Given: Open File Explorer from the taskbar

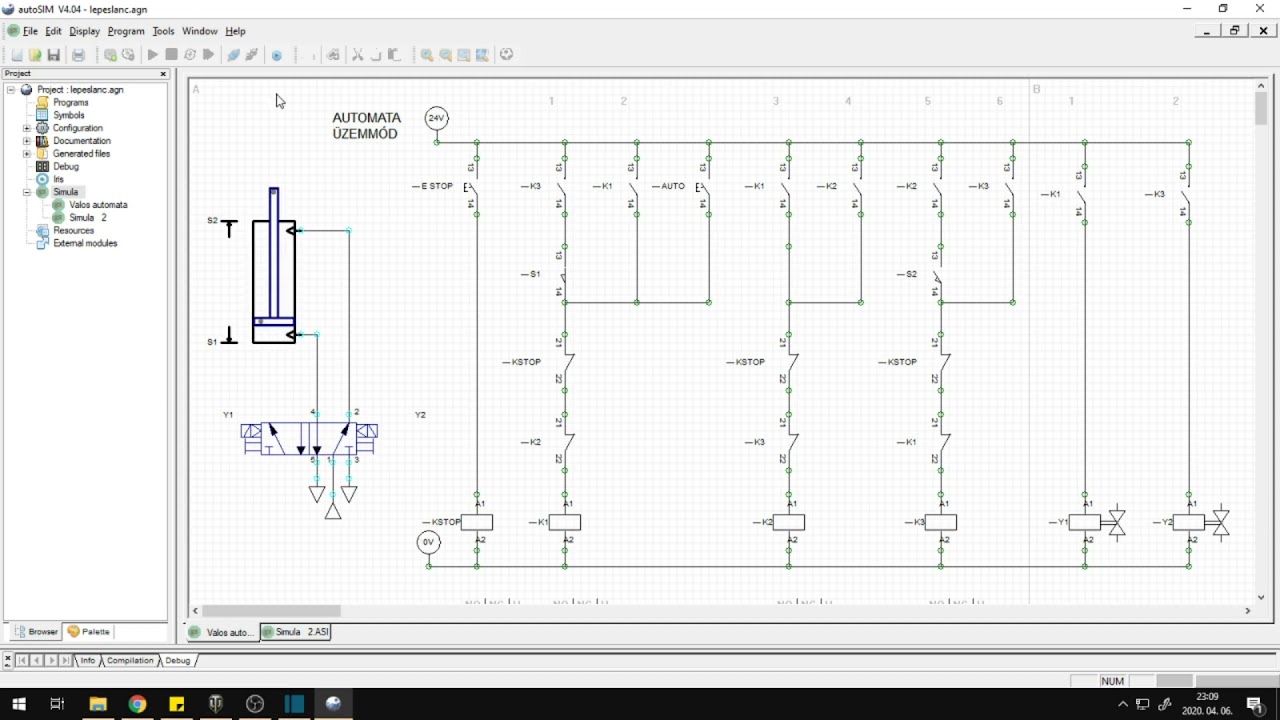Looking at the screenshot, I should (98, 704).
